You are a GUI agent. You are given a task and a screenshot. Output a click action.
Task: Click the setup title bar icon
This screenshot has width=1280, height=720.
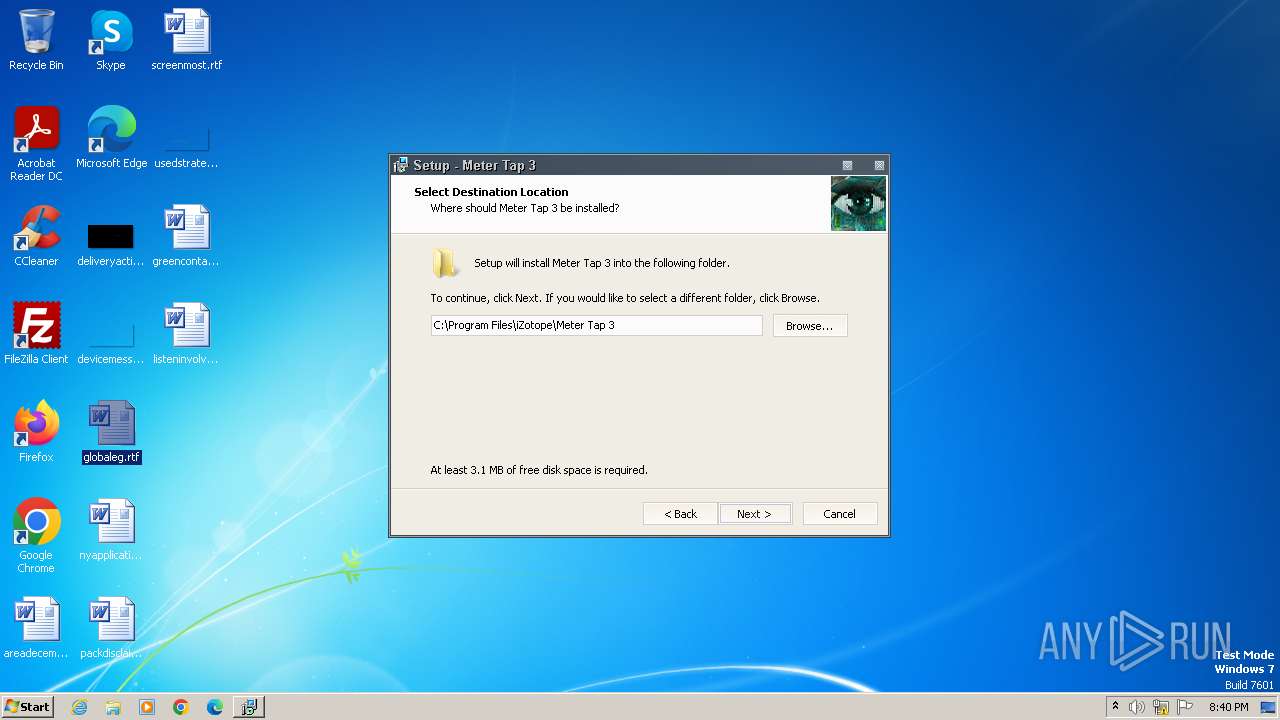tap(400, 165)
